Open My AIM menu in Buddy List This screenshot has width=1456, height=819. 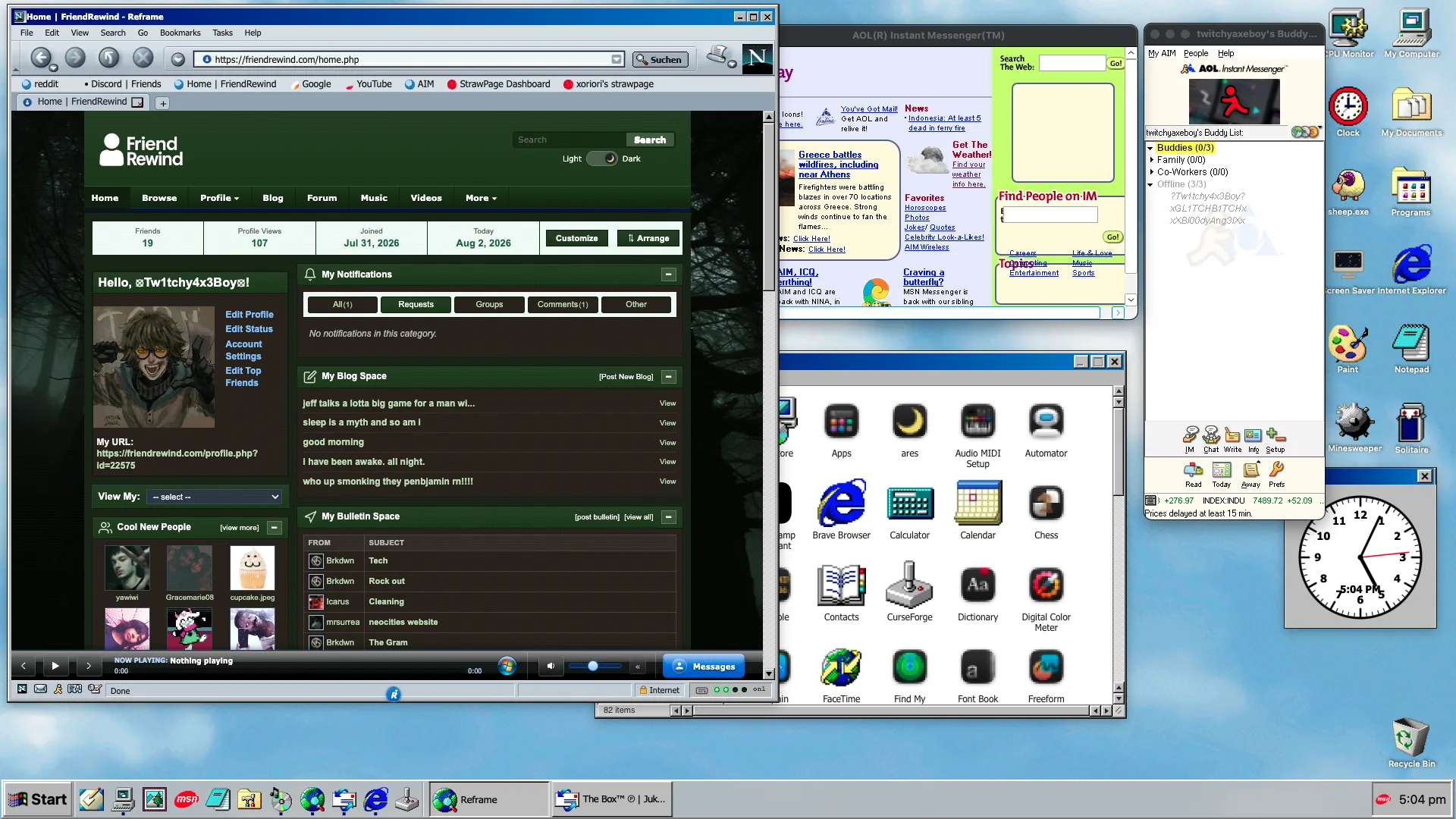[1162, 53]
